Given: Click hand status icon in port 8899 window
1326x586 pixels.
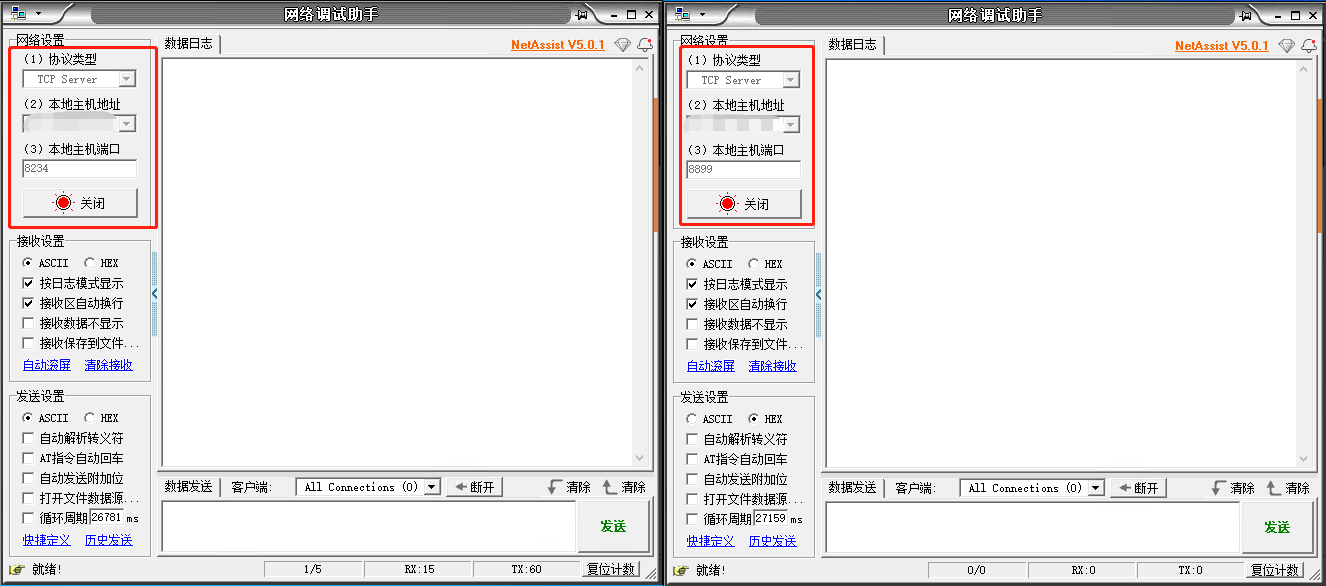Looking at the screenshot, I should tap(681, 570).
